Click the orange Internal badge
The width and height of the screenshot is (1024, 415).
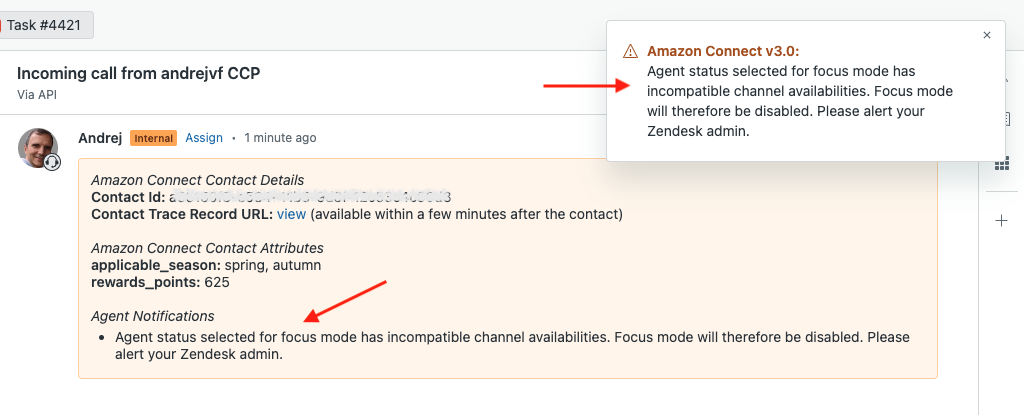point(153,138)
